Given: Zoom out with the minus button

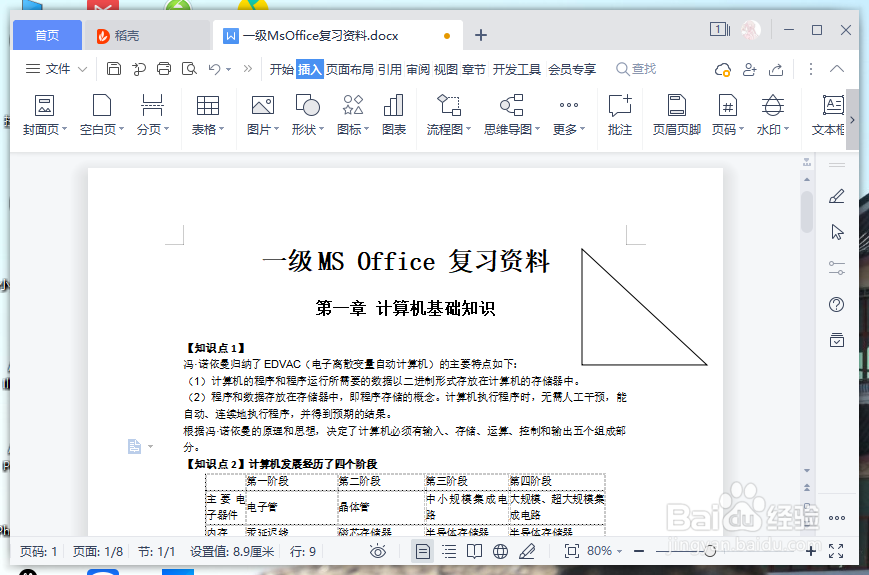Looking at the screenshot, I should [x=639, y=551].
